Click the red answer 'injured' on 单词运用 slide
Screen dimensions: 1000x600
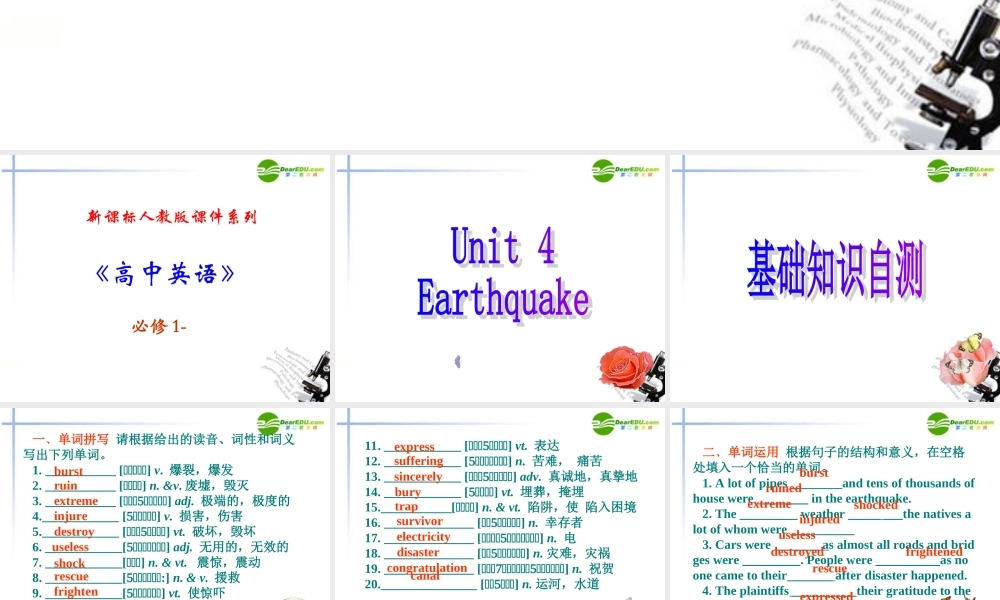click(820, 519)
